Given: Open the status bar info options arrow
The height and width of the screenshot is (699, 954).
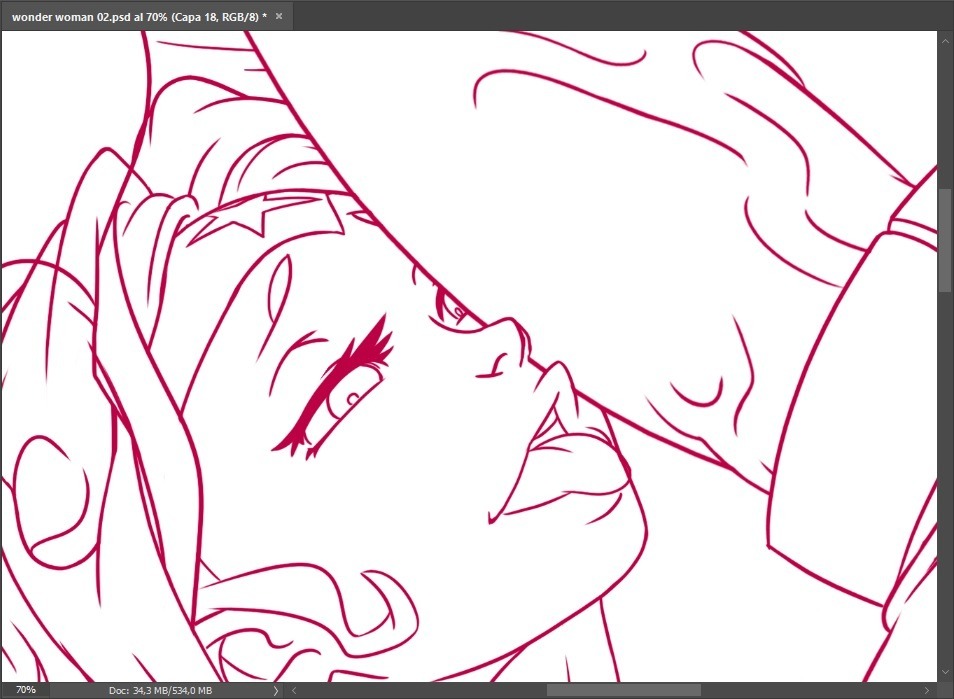Looking at the screenshot, I should 276,690.
